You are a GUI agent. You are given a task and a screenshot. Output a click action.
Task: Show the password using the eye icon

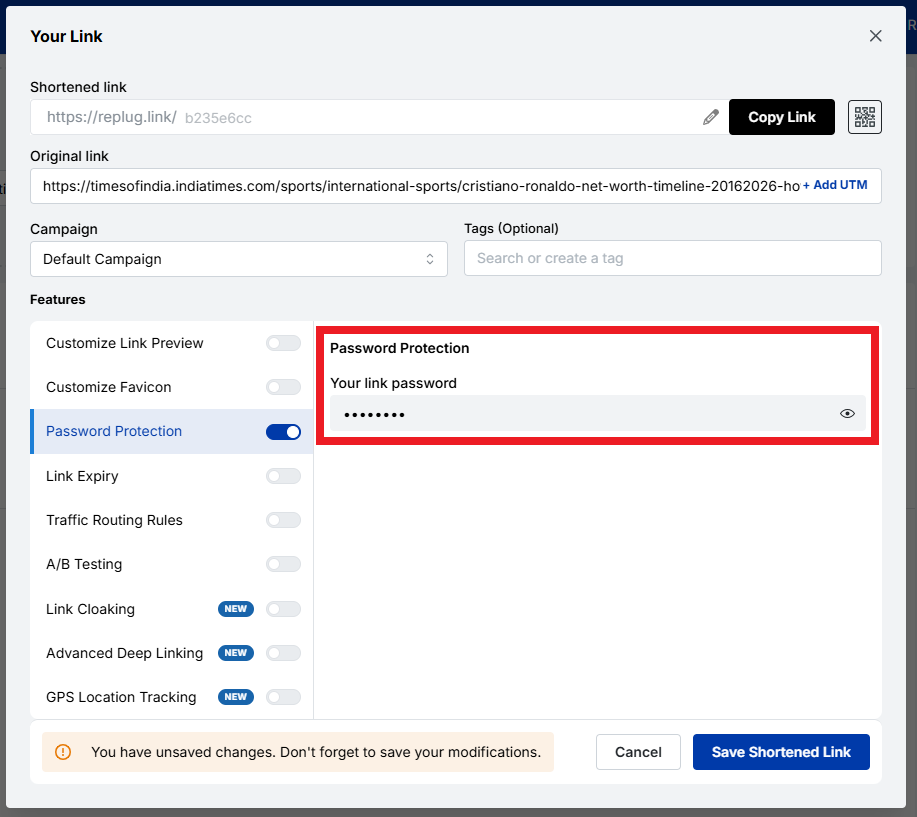(x=847, y=413)
